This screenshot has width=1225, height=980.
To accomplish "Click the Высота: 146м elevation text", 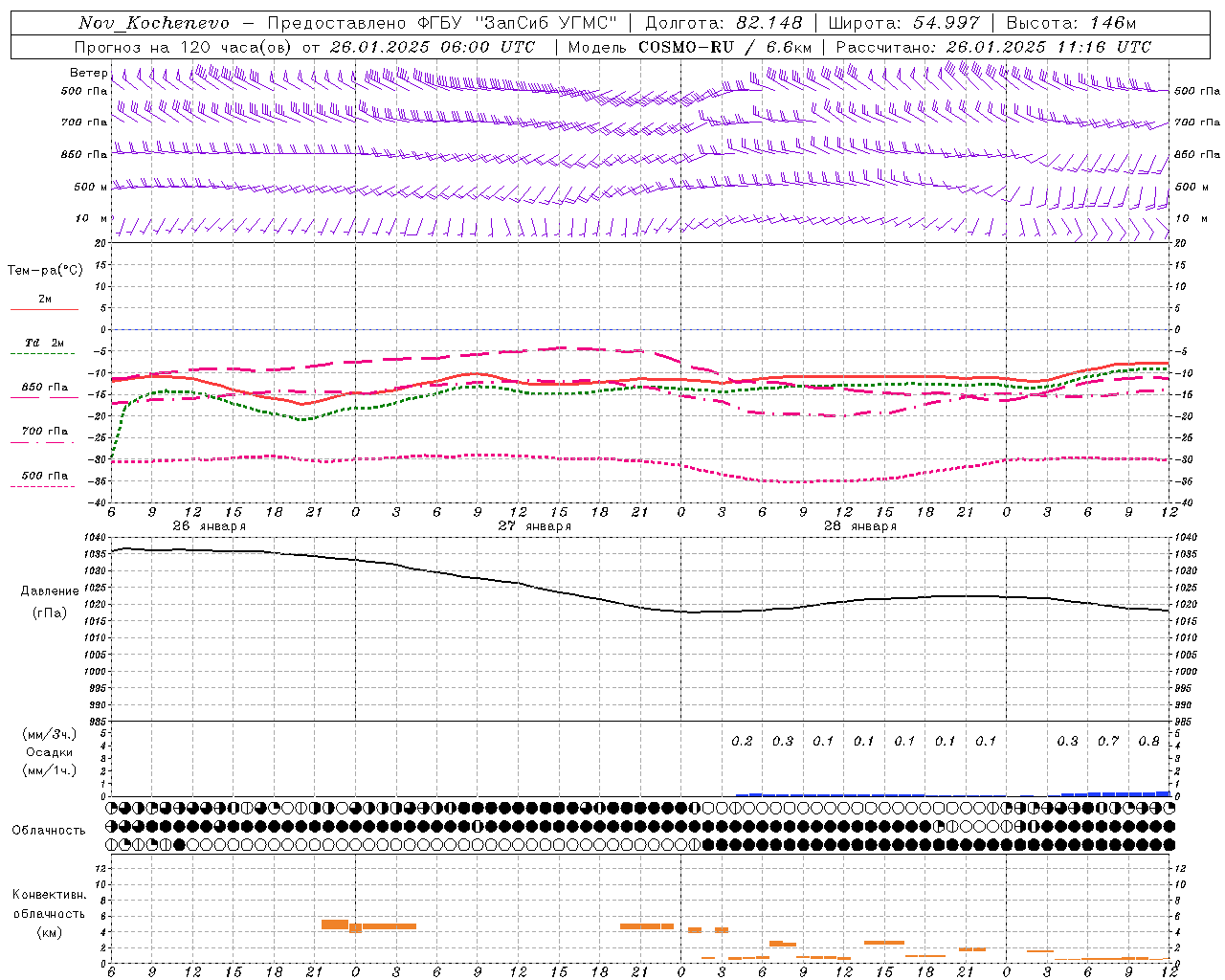I will [1072, 23].
